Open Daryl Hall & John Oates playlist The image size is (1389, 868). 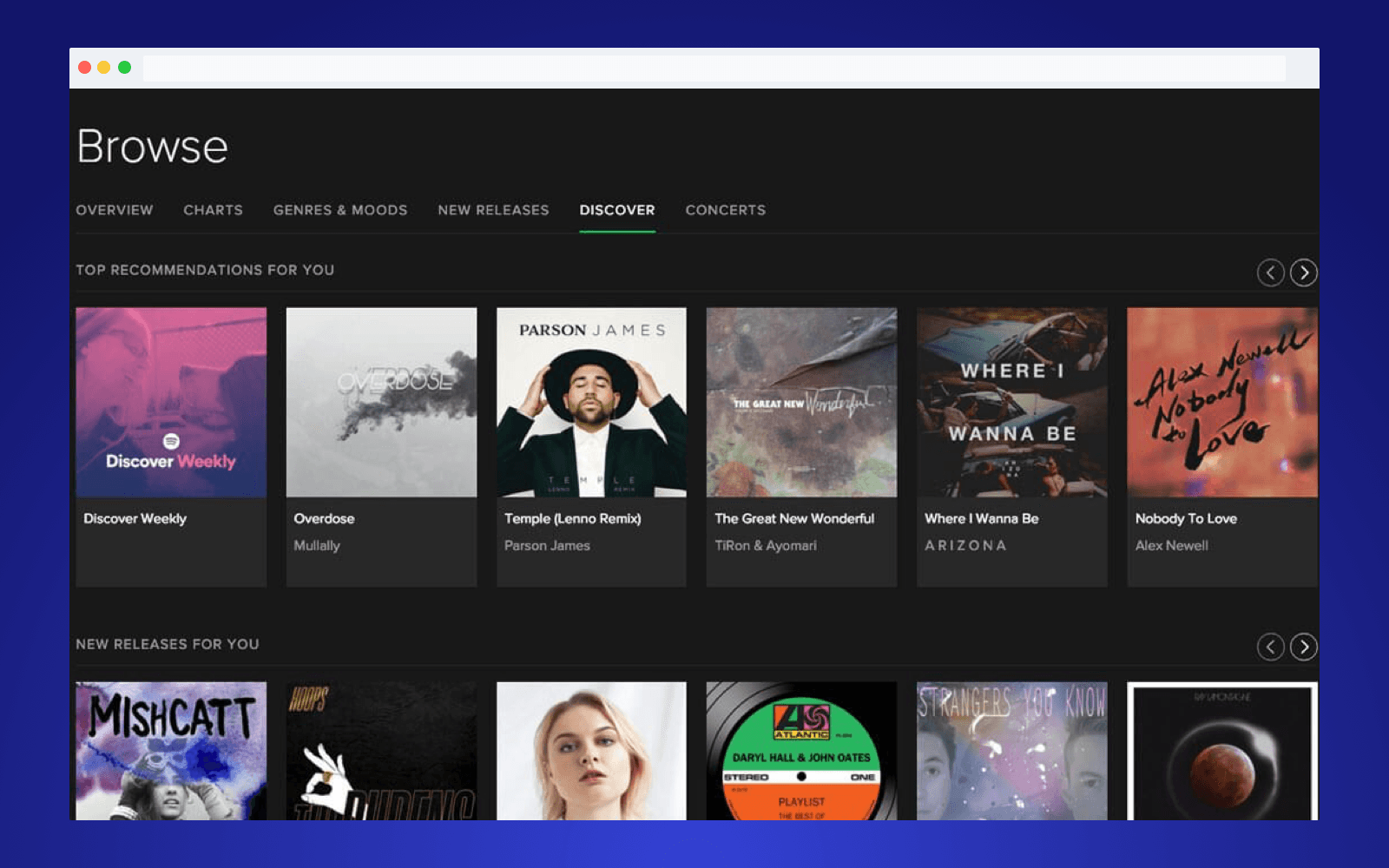(801, 751)
